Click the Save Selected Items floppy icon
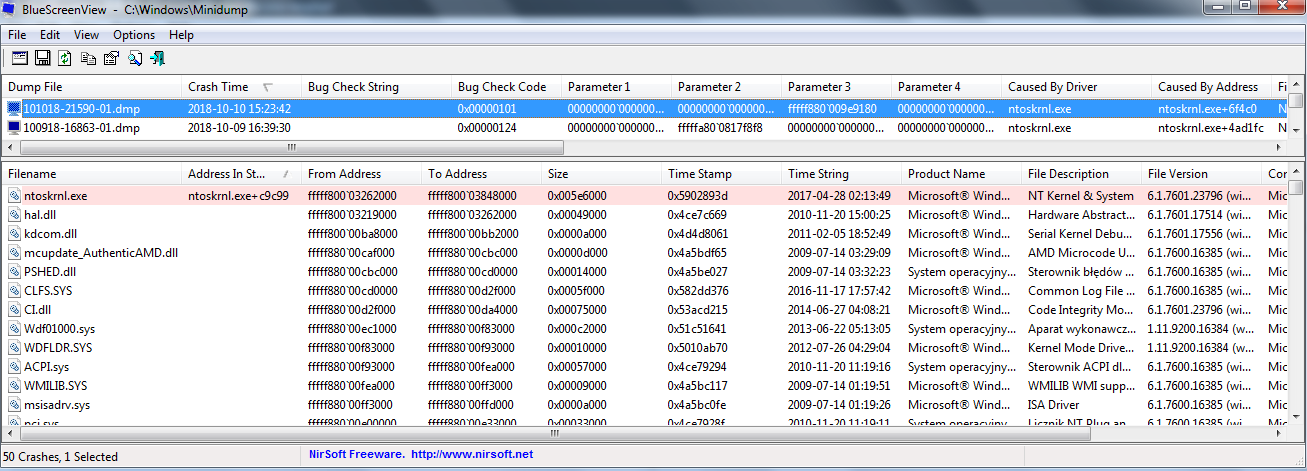This screenshot has height=471, width=1307. pyautogui.click(x=43, y=58)
